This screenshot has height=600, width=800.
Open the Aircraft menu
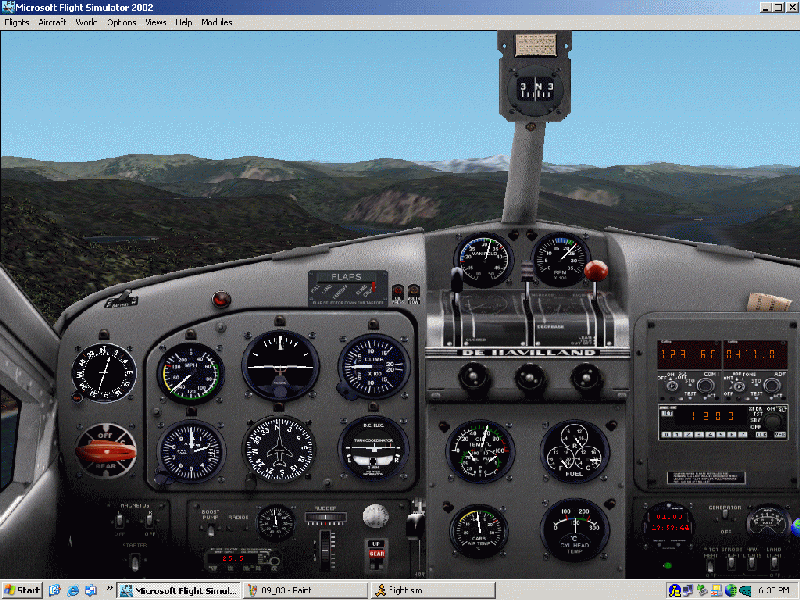(x=53, y=22)
